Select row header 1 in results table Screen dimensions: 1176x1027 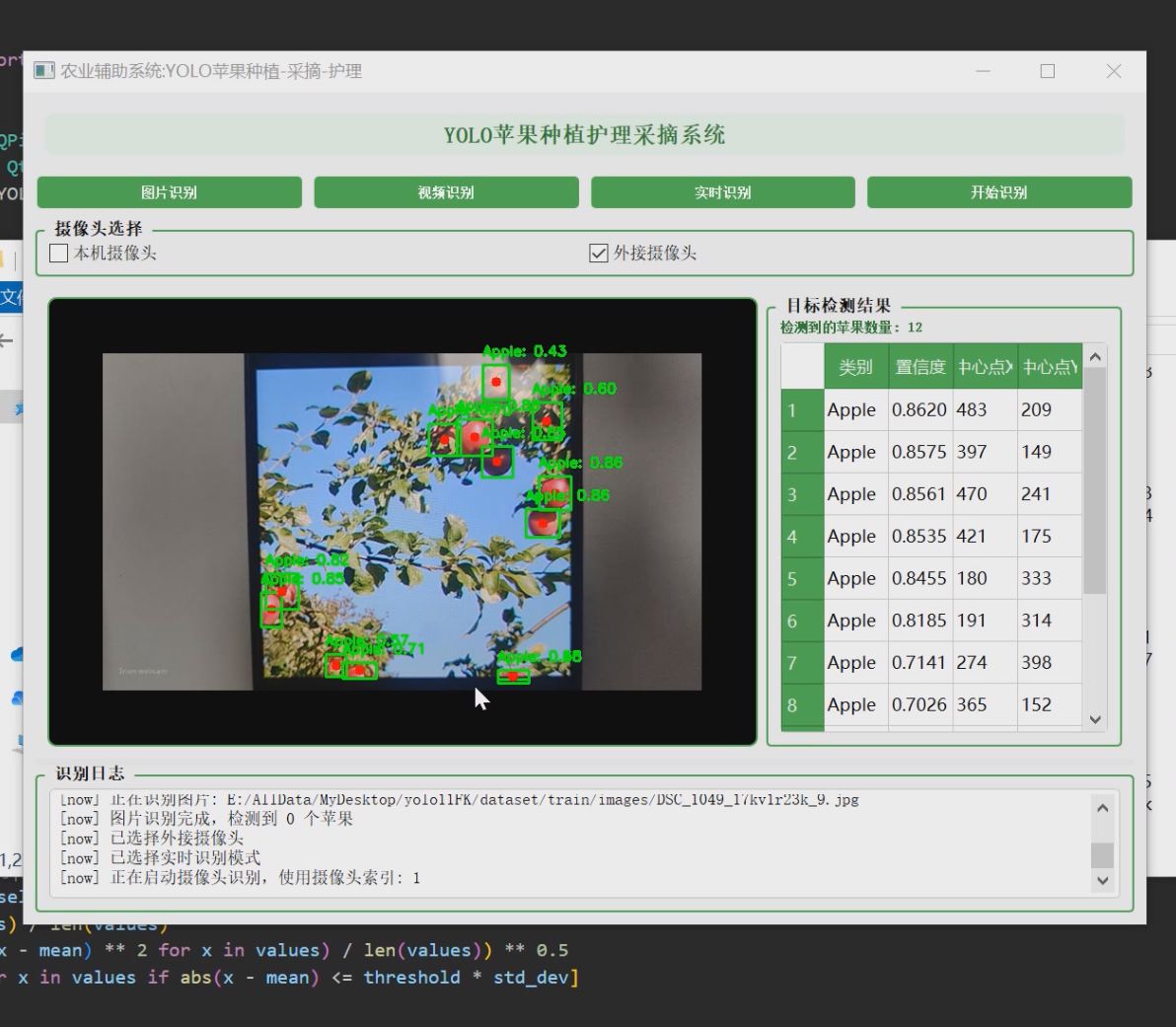pyautogui.click(x=802, y=410)
